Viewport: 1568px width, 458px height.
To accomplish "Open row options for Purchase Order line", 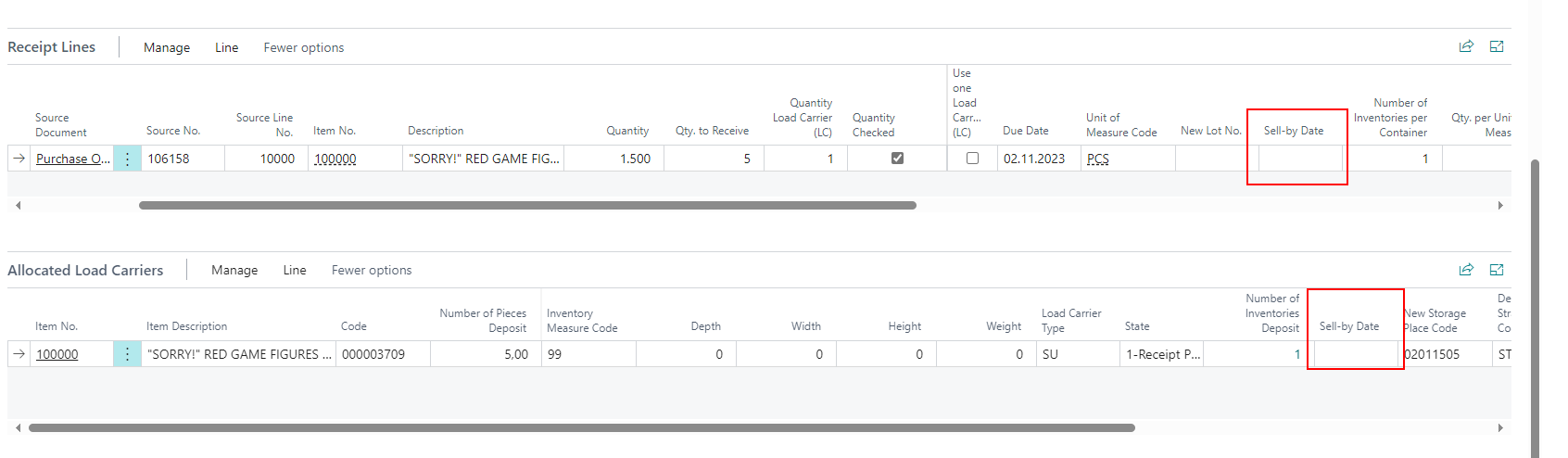I will click(127, 159).
